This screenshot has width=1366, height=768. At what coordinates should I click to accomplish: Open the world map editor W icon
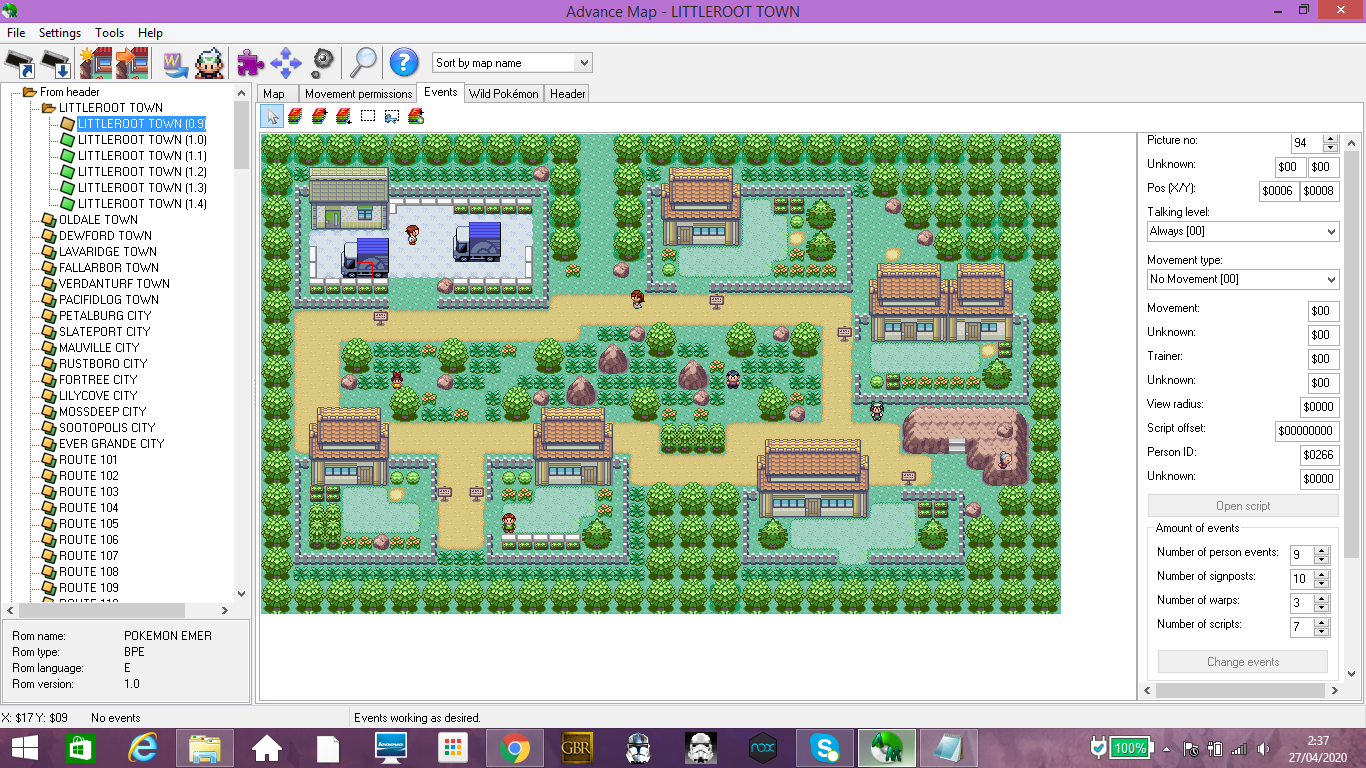click(175, 63)
